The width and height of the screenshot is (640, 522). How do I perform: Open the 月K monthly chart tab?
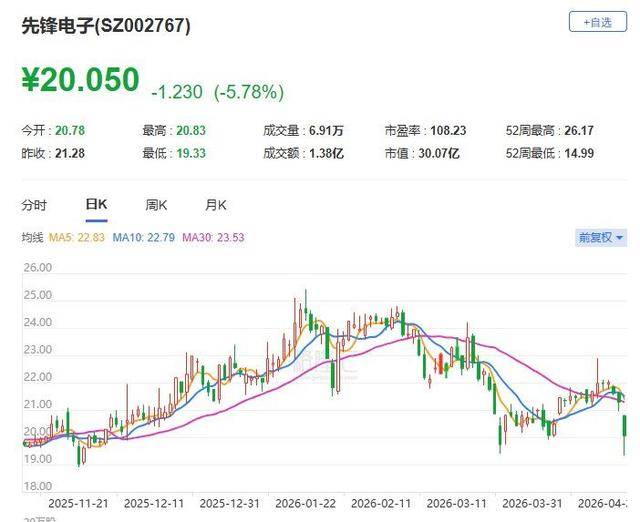point(216,205)
